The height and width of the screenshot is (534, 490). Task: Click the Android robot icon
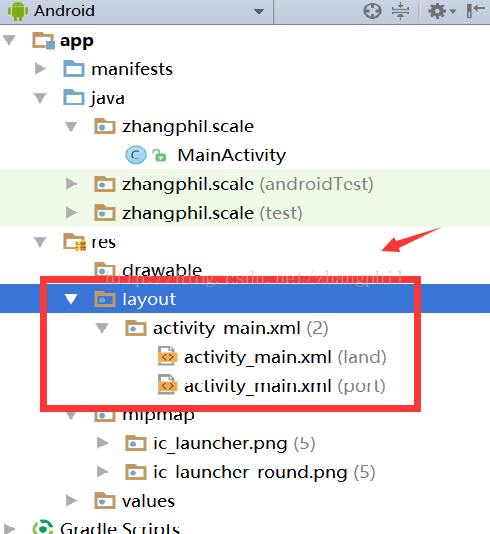click(18, 11)
